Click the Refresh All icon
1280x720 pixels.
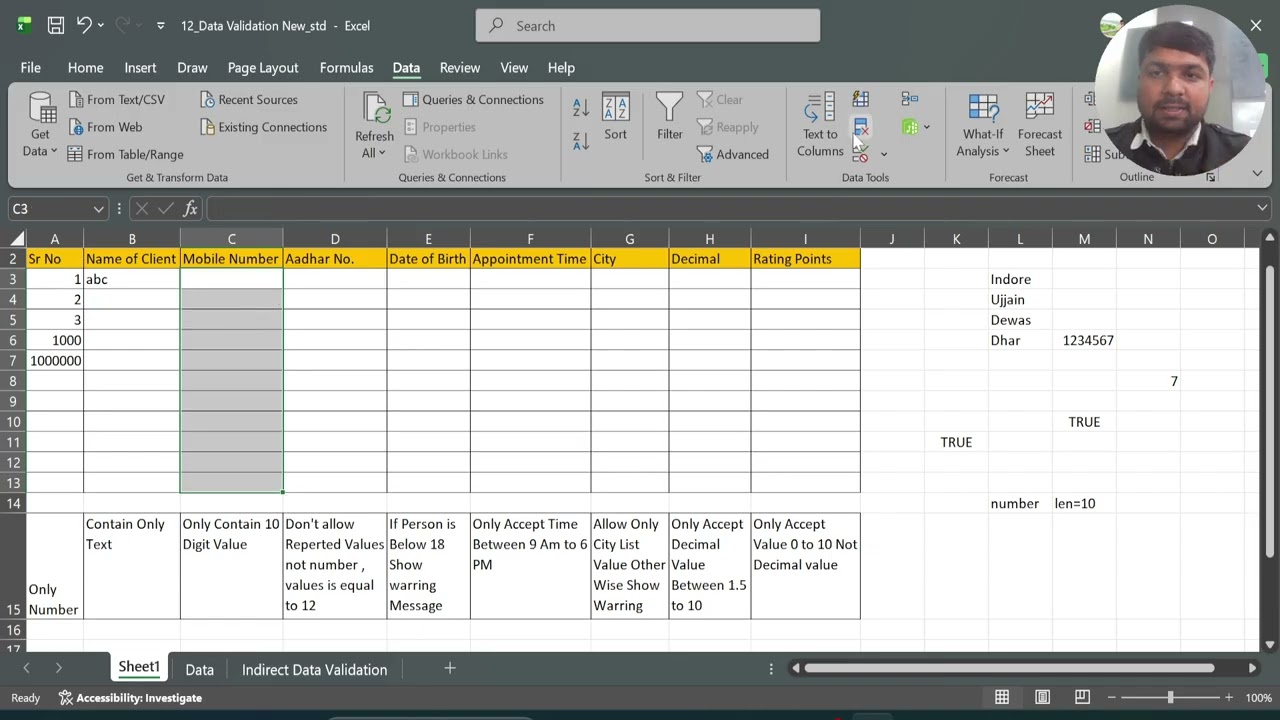(375, 109)
